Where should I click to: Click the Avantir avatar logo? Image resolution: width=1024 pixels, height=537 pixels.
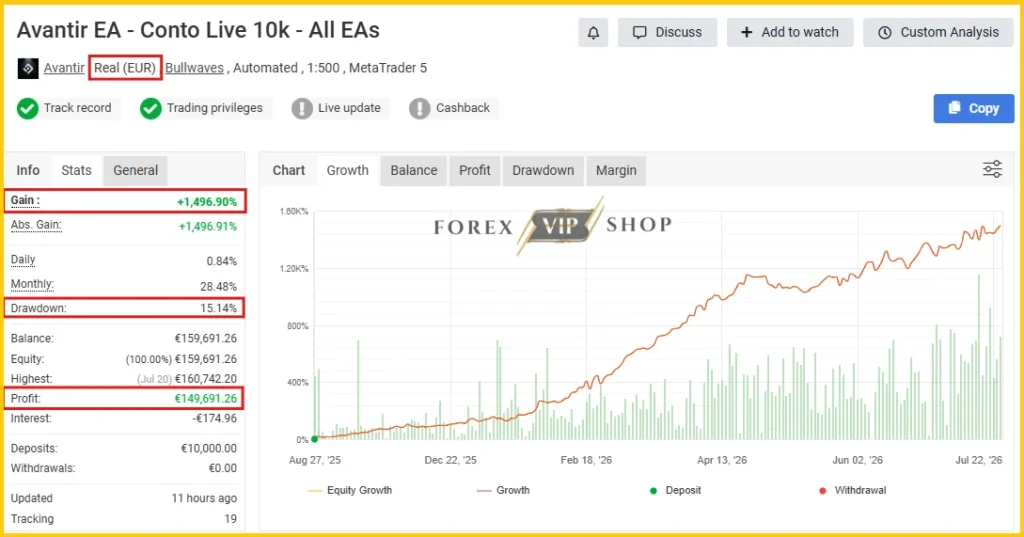click(x=27, y=68)
